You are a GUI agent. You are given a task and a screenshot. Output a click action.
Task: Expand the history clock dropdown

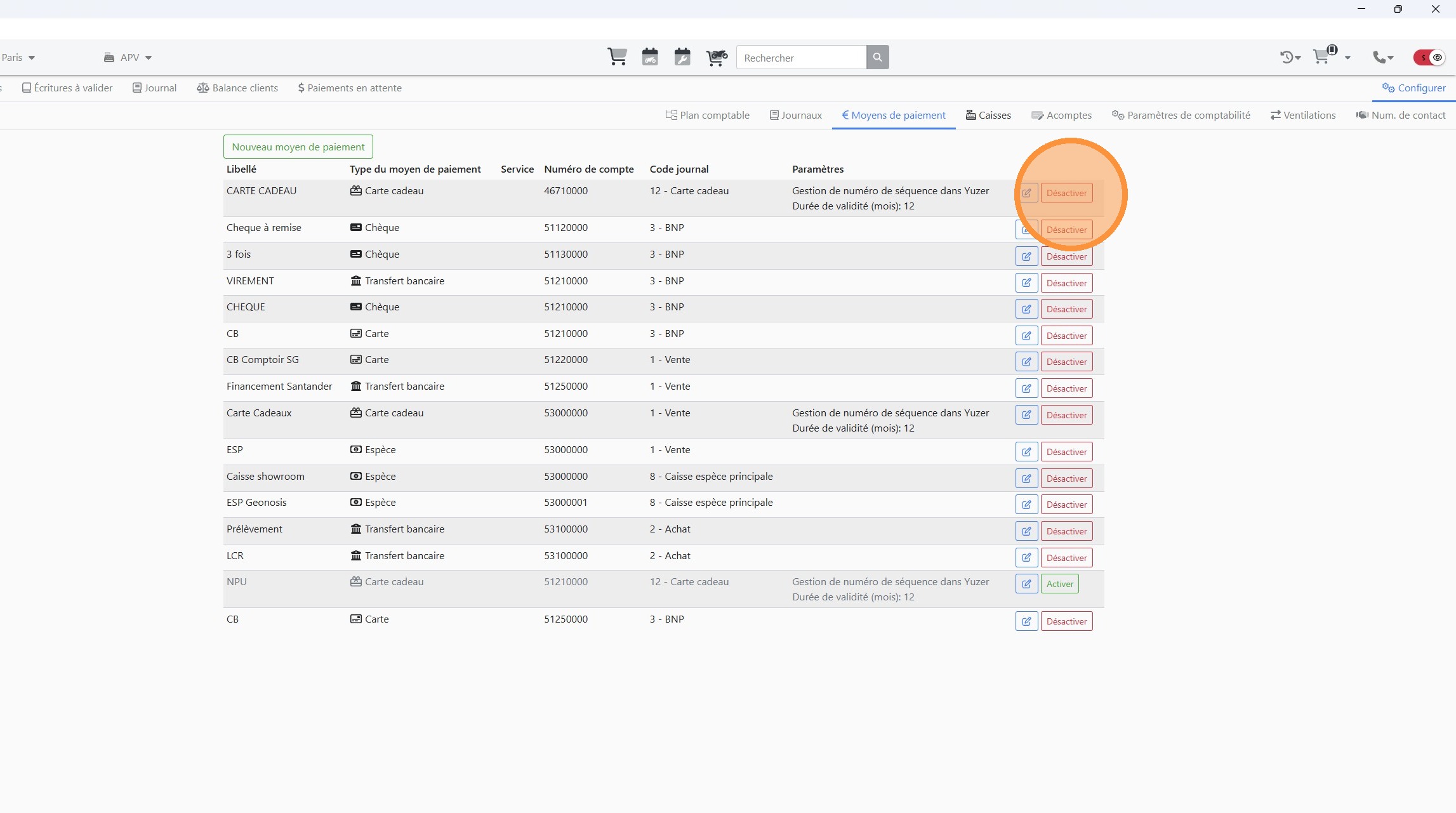point(1290,57)
